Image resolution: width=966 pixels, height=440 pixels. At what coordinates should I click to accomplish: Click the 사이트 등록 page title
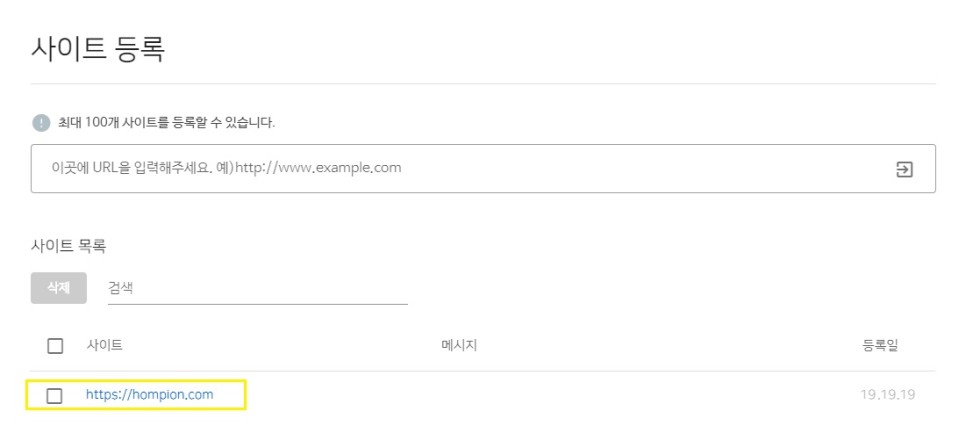[x=97, y=48]
